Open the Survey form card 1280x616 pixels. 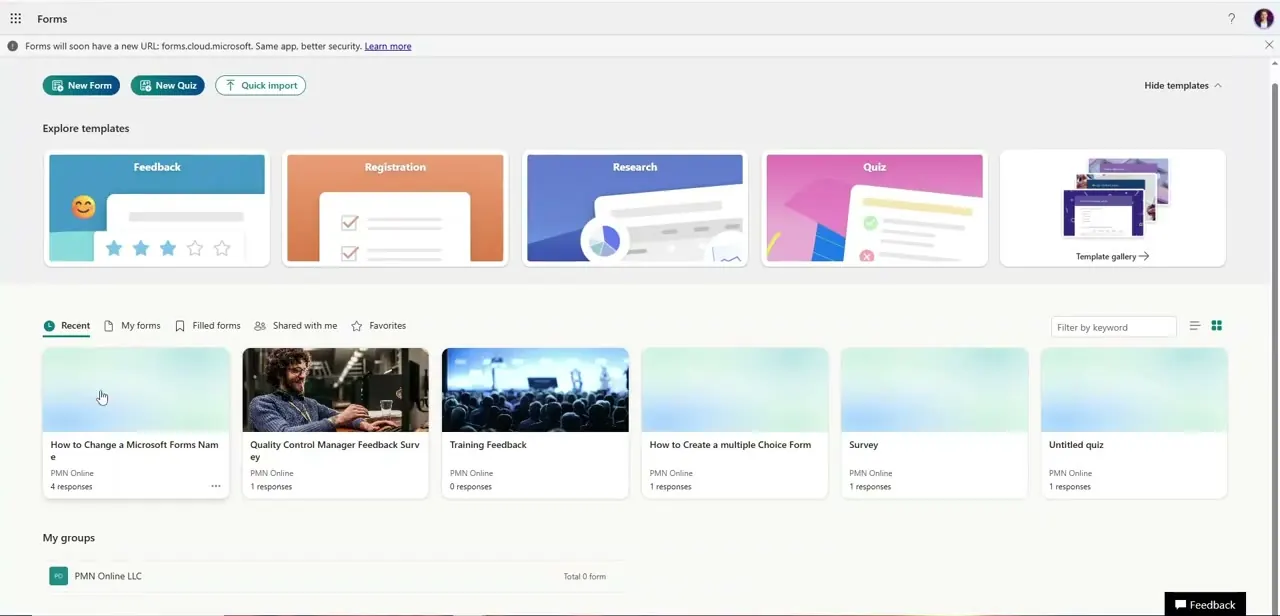click(x=934, y=423)
